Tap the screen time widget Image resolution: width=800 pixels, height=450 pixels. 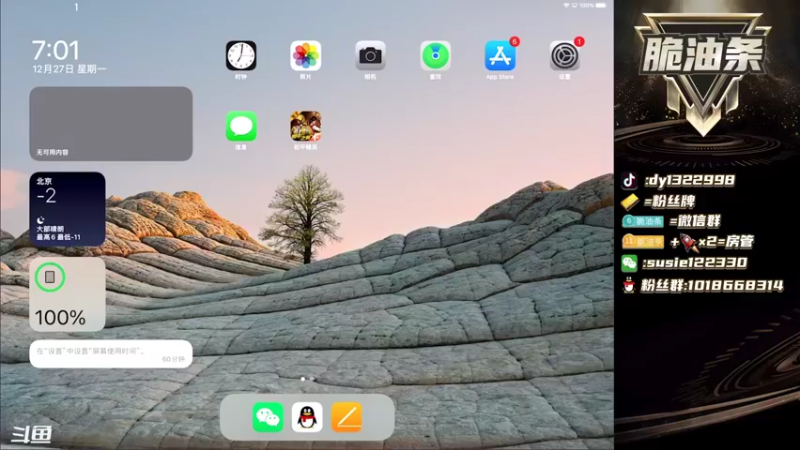click(x=111, y=354)
